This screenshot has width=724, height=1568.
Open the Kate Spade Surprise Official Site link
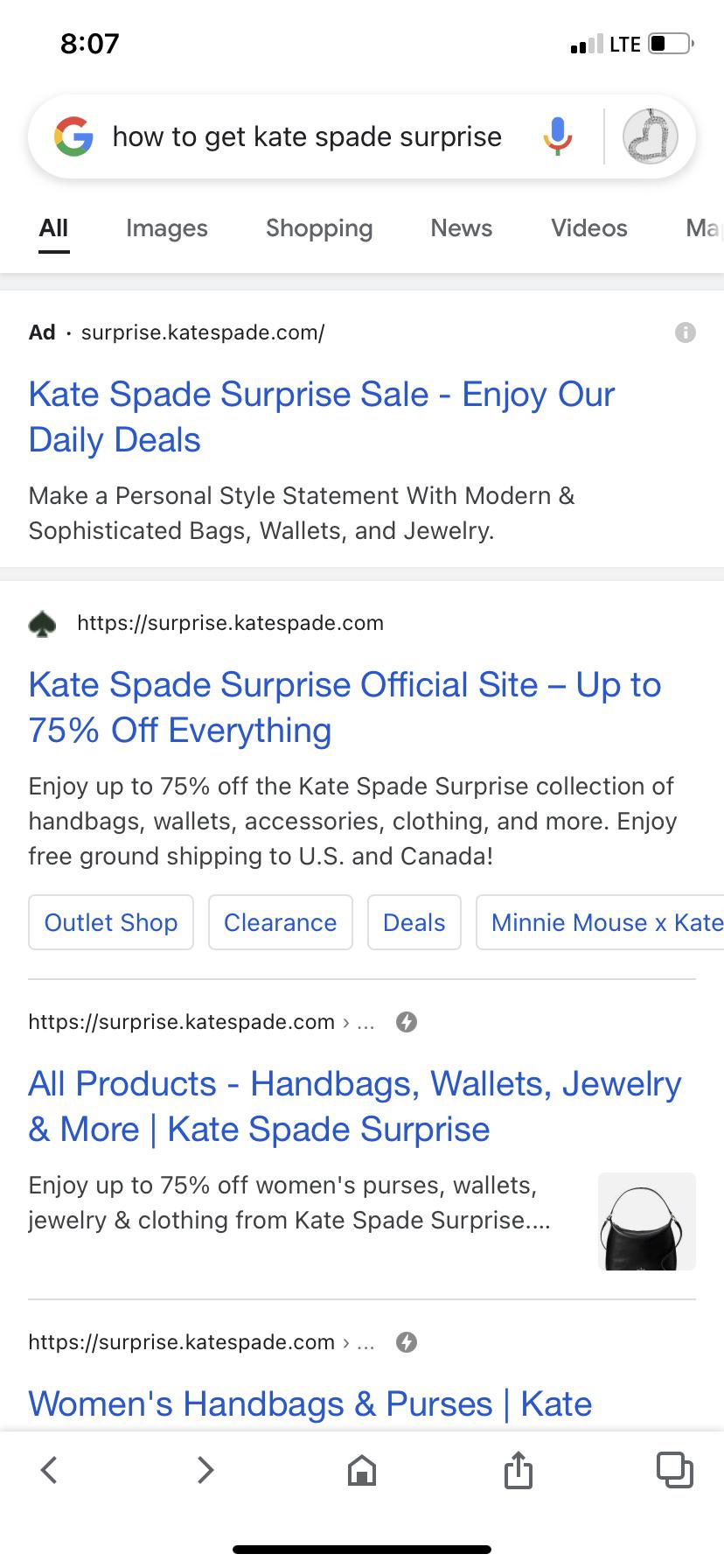click(x=345, y=706)
